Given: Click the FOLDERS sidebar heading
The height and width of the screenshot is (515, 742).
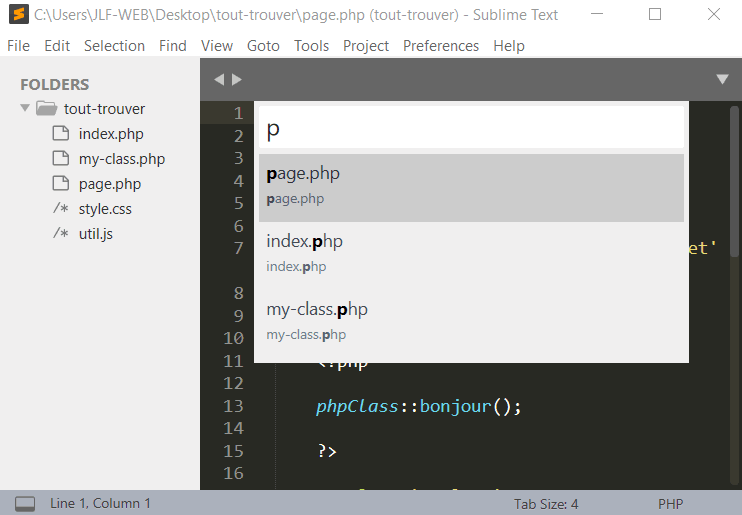Looking at the screenshot, I should coord(54,85).
